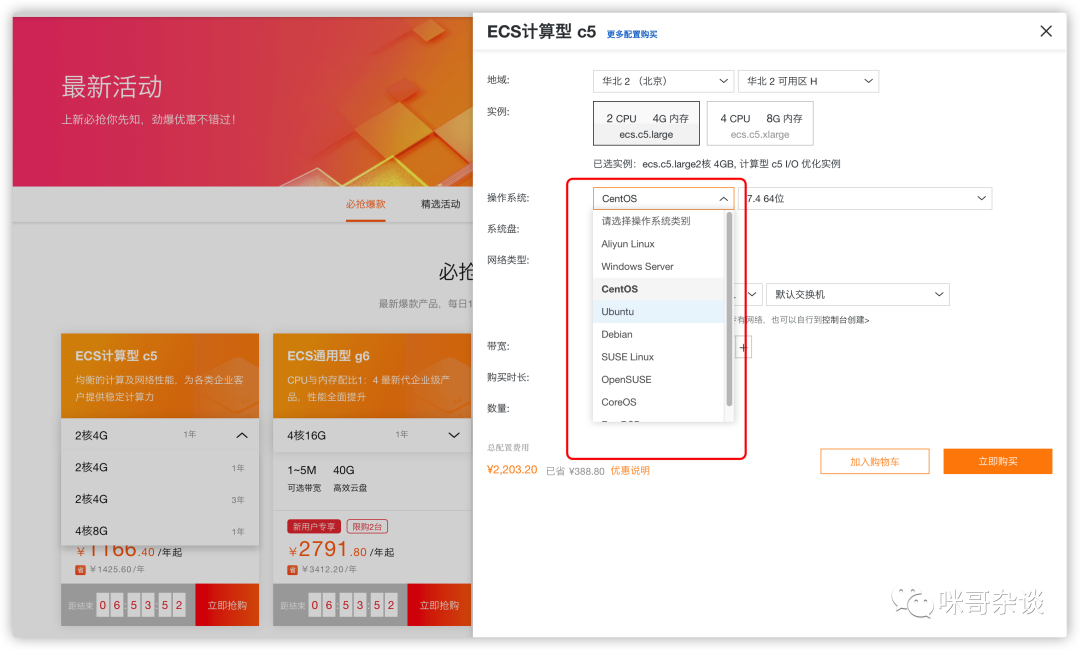Choose CentOS in the OS list

click(x=658, y=289)
